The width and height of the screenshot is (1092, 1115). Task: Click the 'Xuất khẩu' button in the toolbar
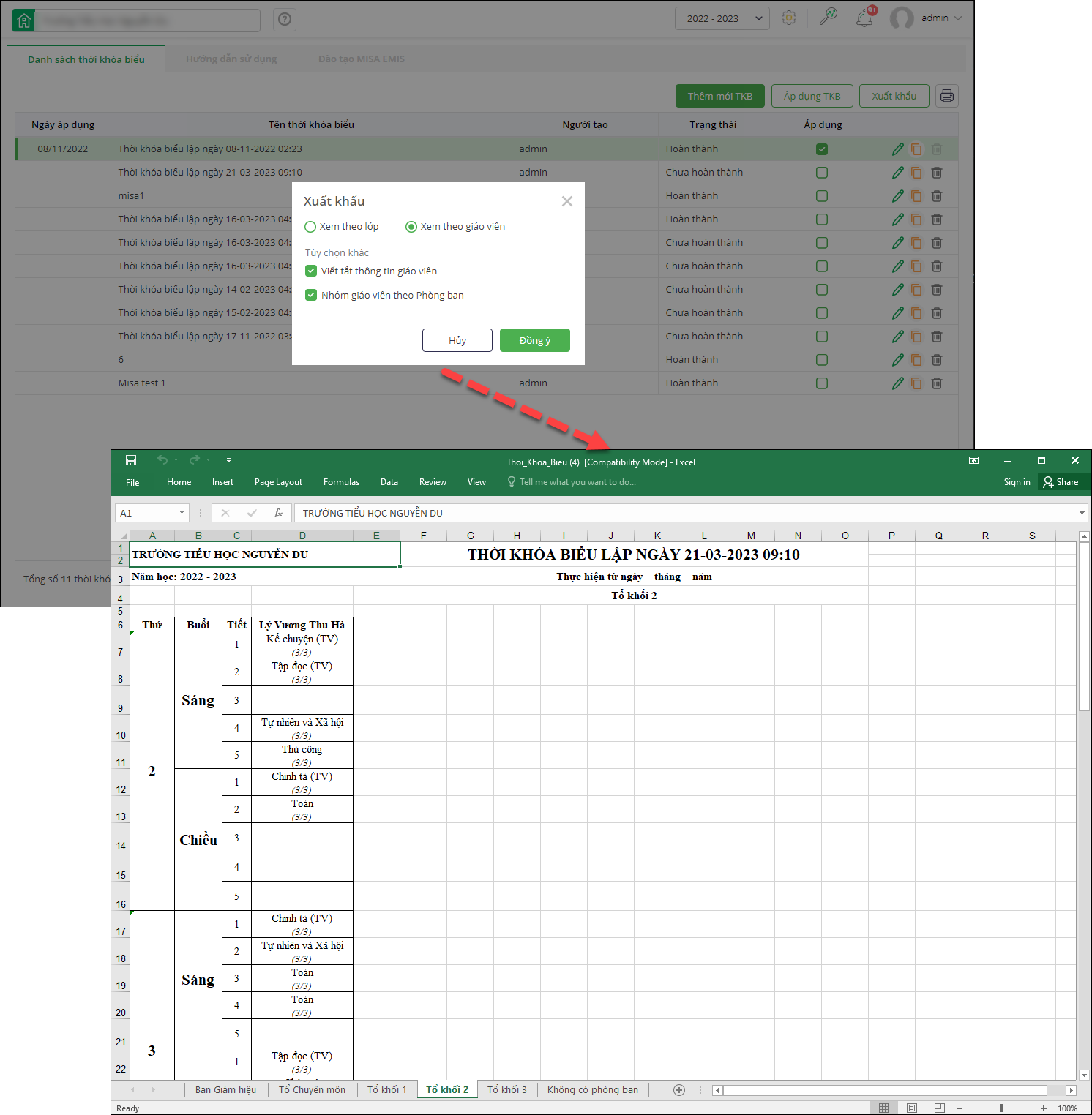[894, 96]
